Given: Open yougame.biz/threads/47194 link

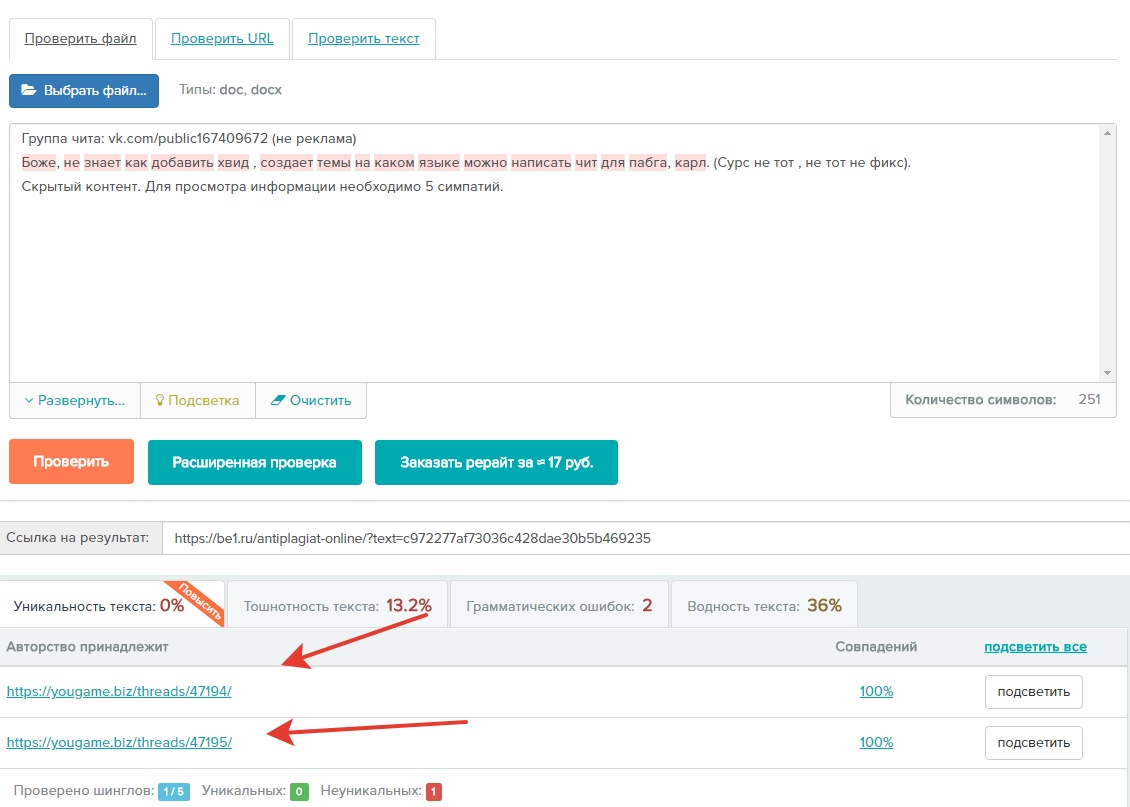Looking at the screenshot, I should [x=119, y=692].
